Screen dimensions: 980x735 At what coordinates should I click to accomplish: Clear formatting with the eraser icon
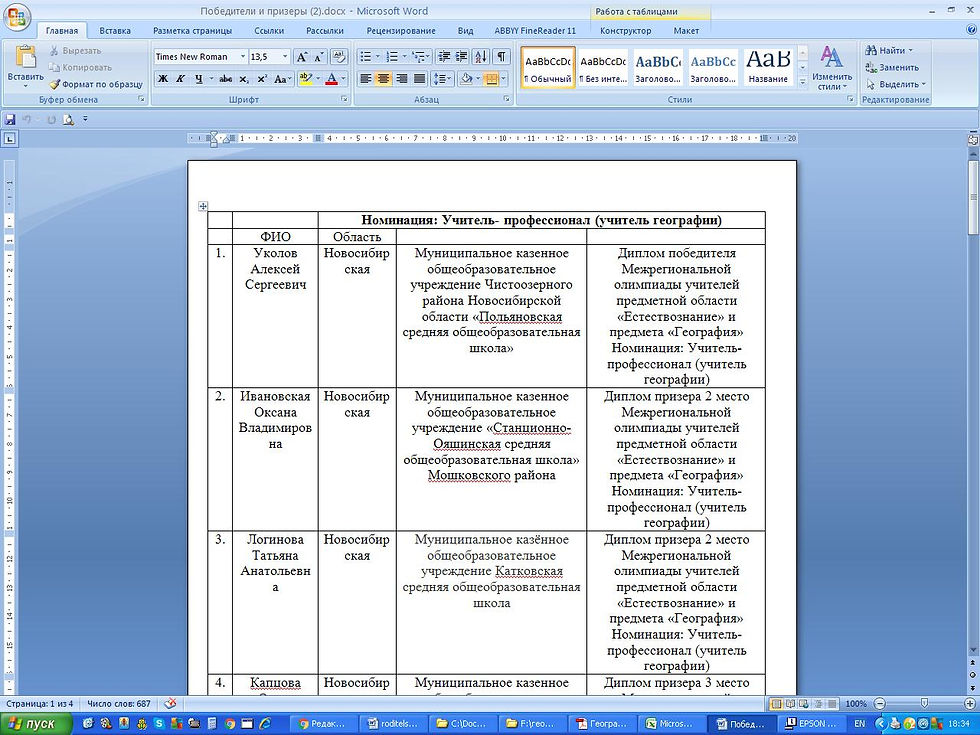coord(339,57)
